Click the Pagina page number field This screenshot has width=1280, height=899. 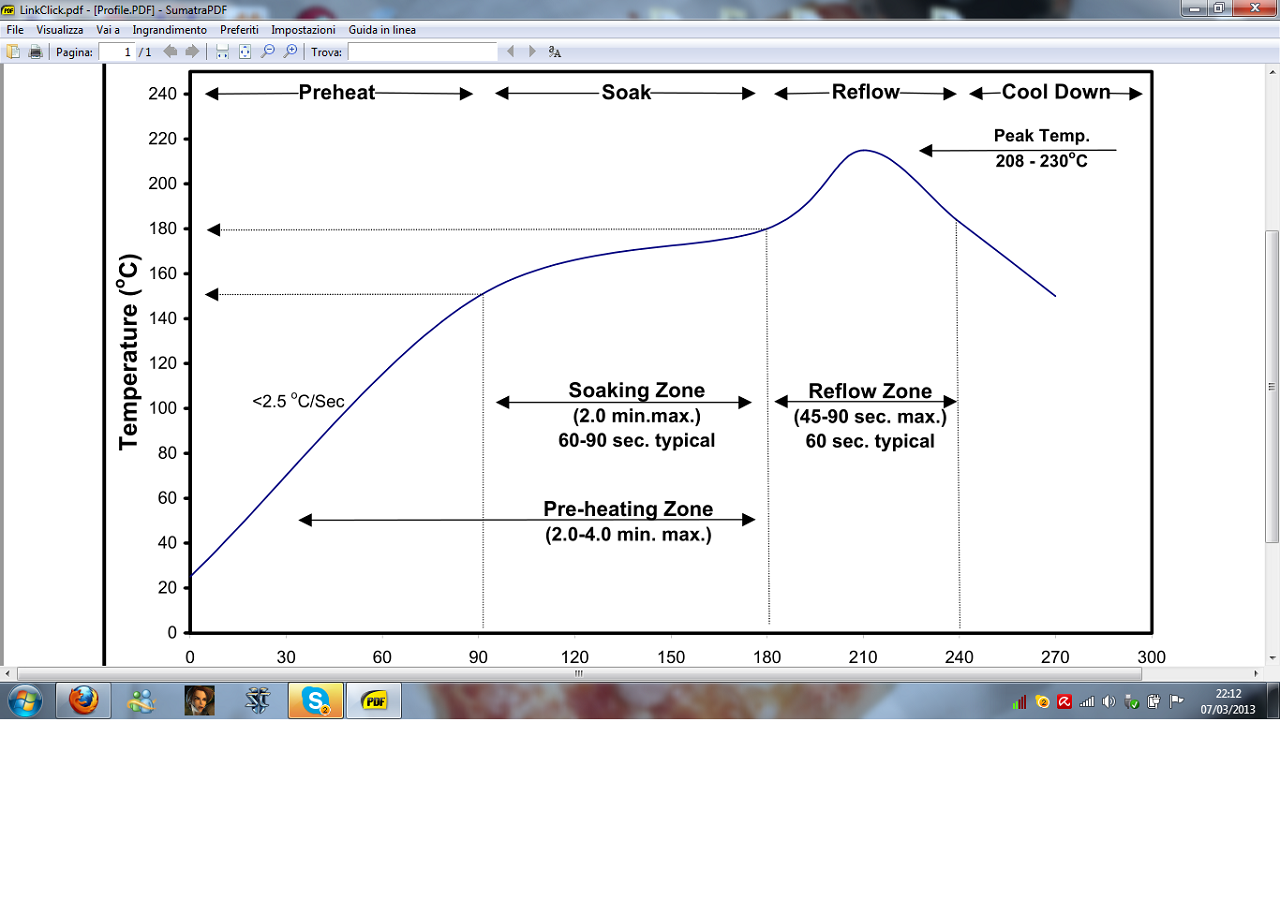[x=117, y=51]
